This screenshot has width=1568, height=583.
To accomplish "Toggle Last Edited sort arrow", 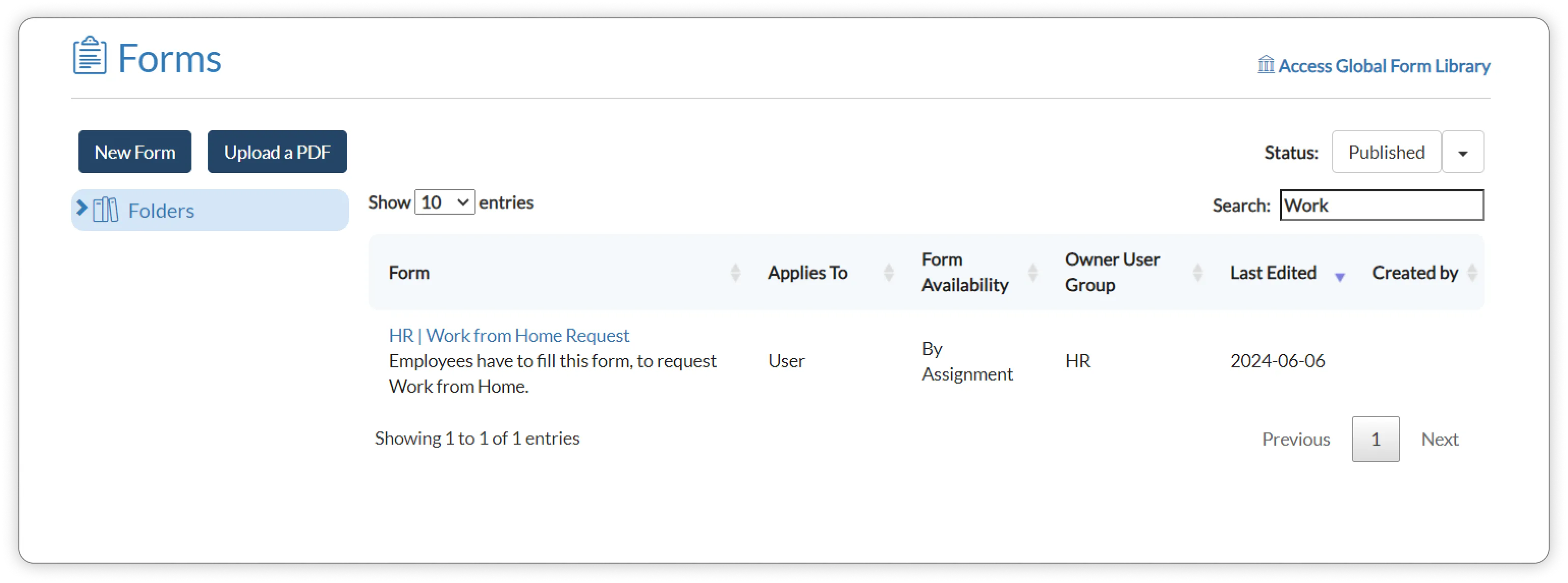I will point(1339,276).
